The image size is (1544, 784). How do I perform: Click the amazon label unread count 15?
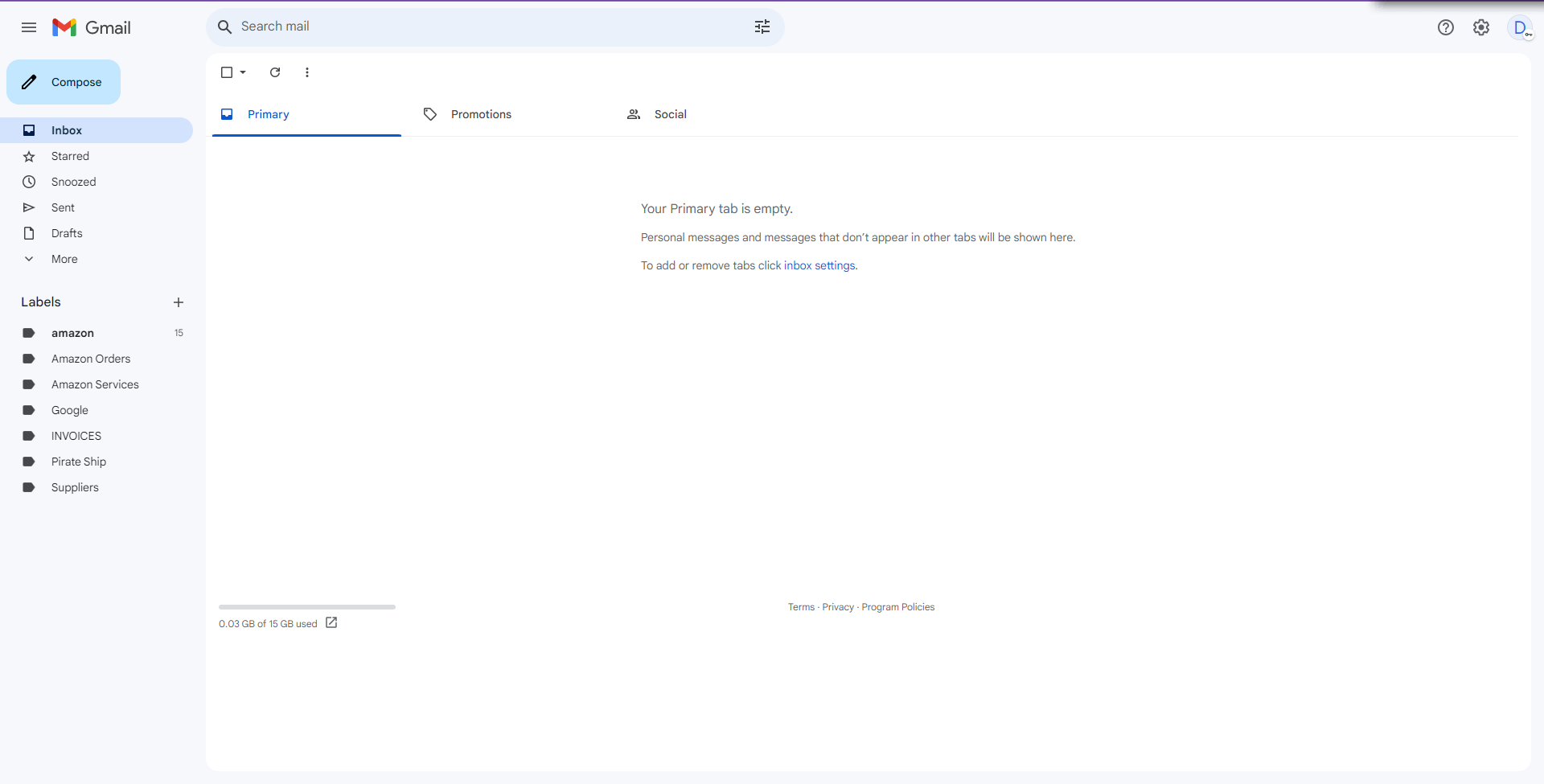pyautogui.click(x=179, y=333)
